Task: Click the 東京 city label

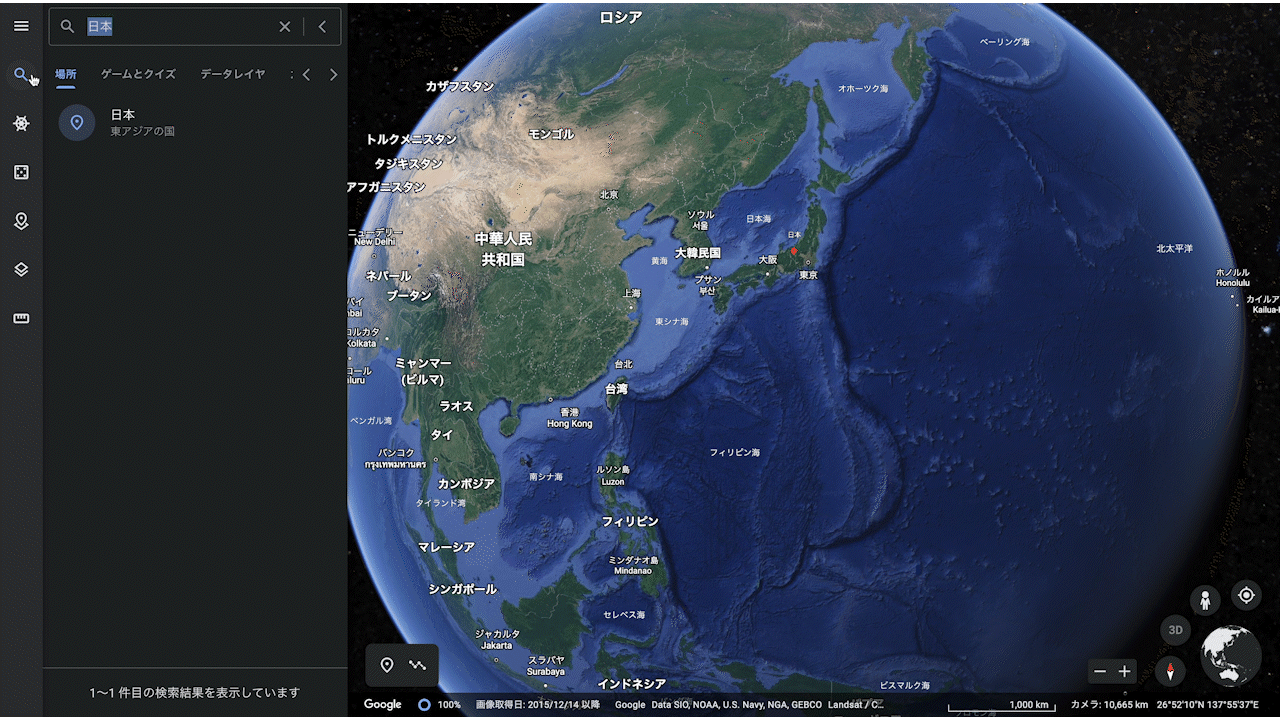Action: (x=809, y=275)
